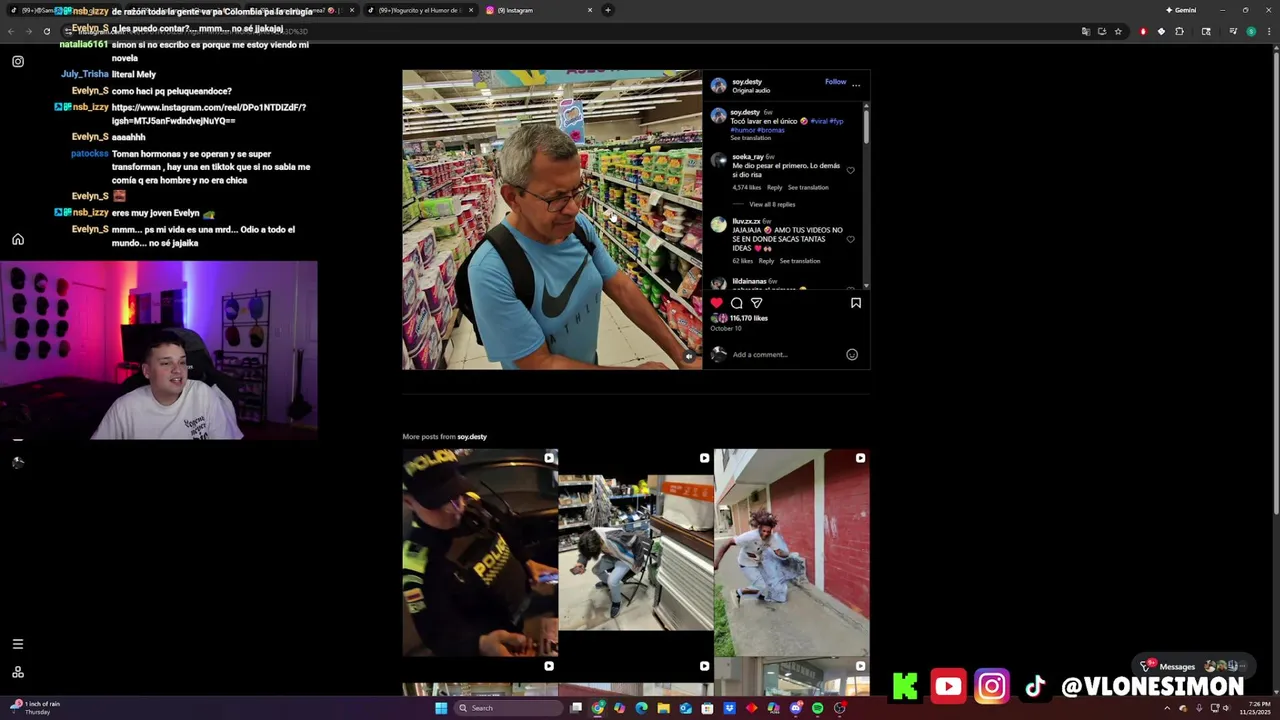Reload the page
Viewport: 1280px width, 720px height.
(x=46, y=31)
